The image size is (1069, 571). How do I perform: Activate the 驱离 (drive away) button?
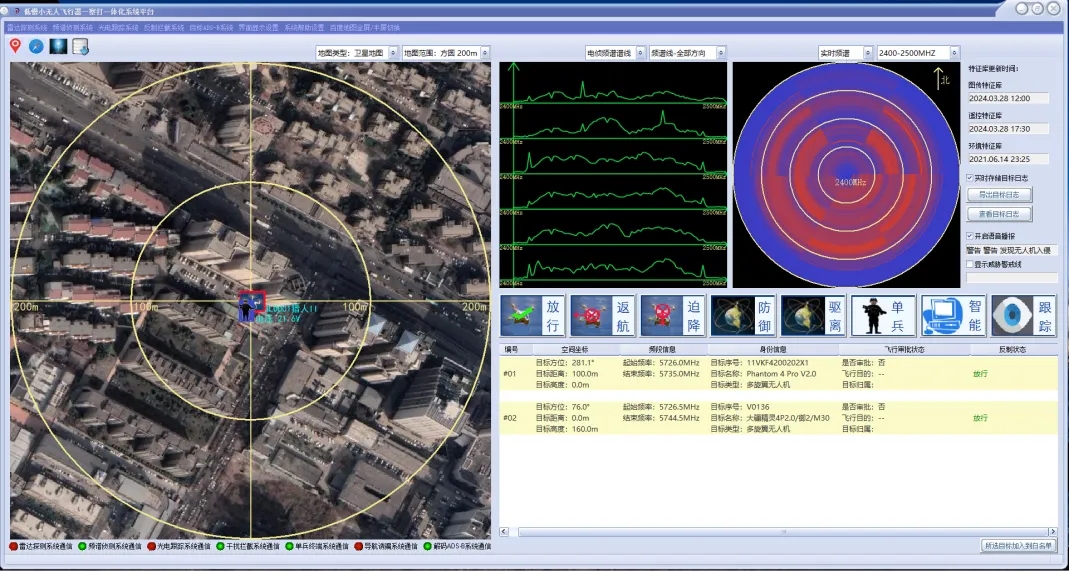(x=813, y=316)
